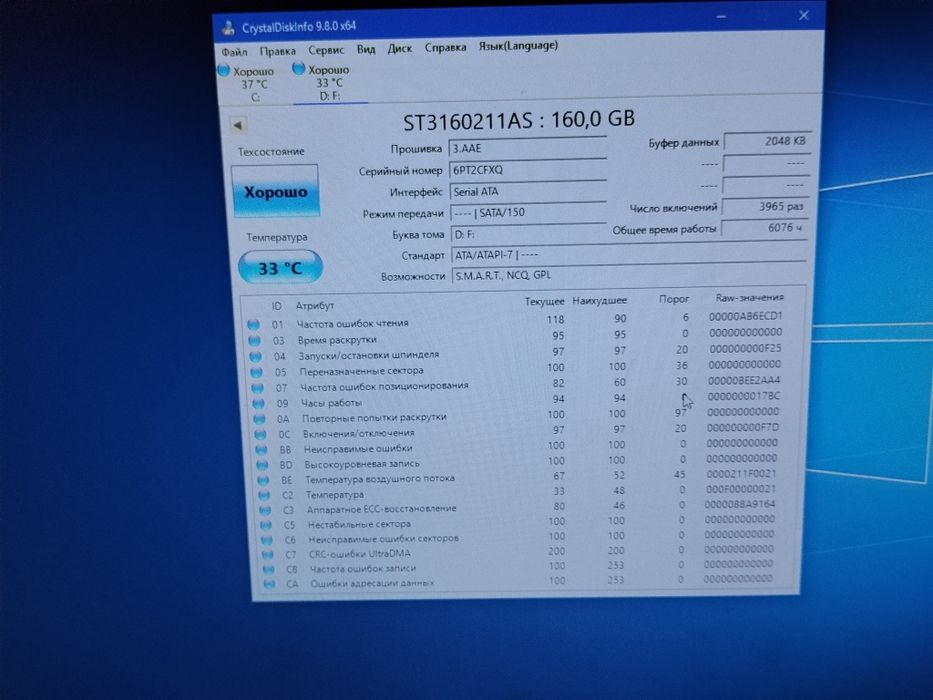Click the S.M.A.R.T., NCQ, GPL features field
This screenshot has width=933, height=700.
(x=628, y=275)
